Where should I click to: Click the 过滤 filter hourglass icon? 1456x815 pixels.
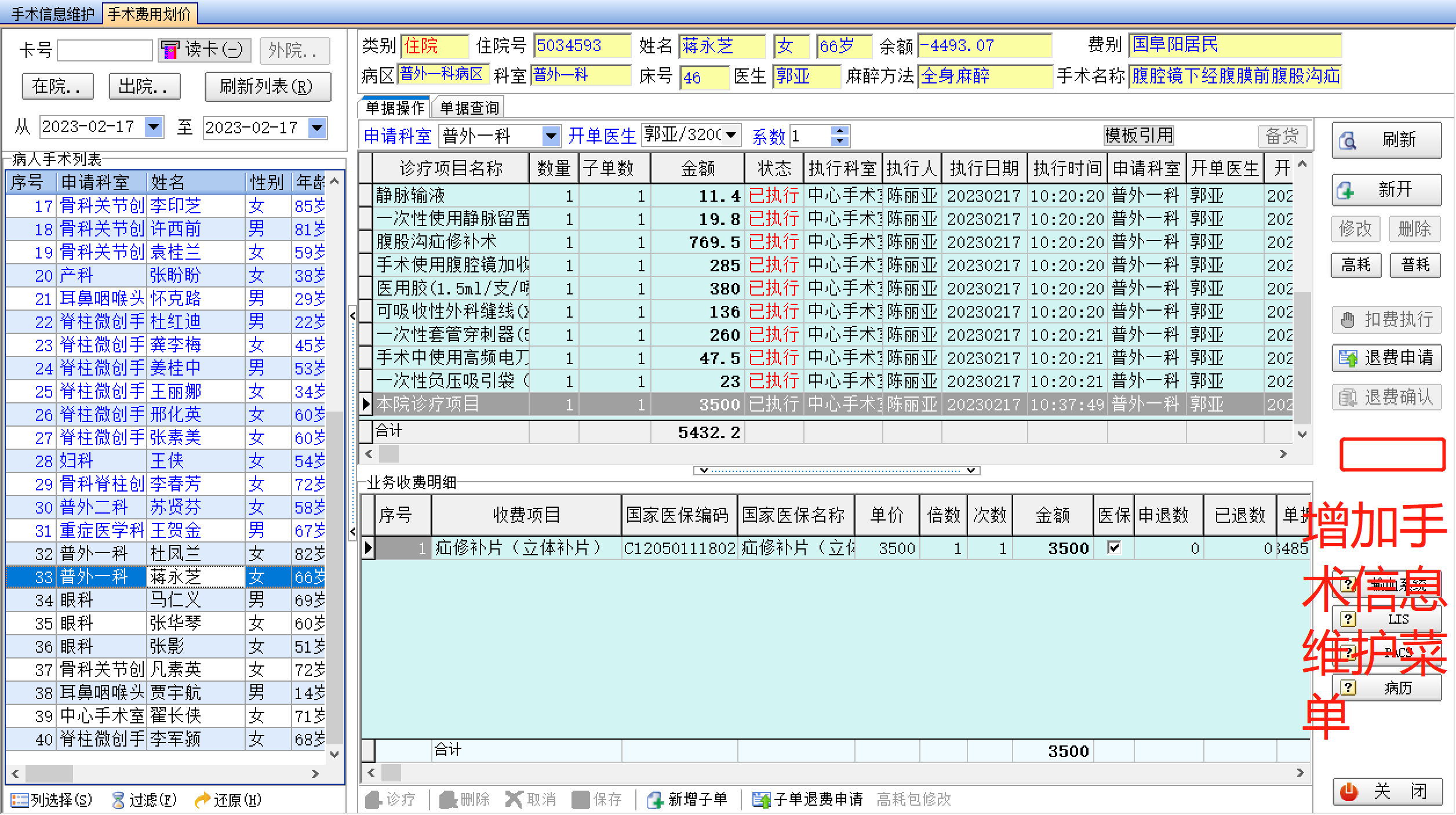point(118,801)
